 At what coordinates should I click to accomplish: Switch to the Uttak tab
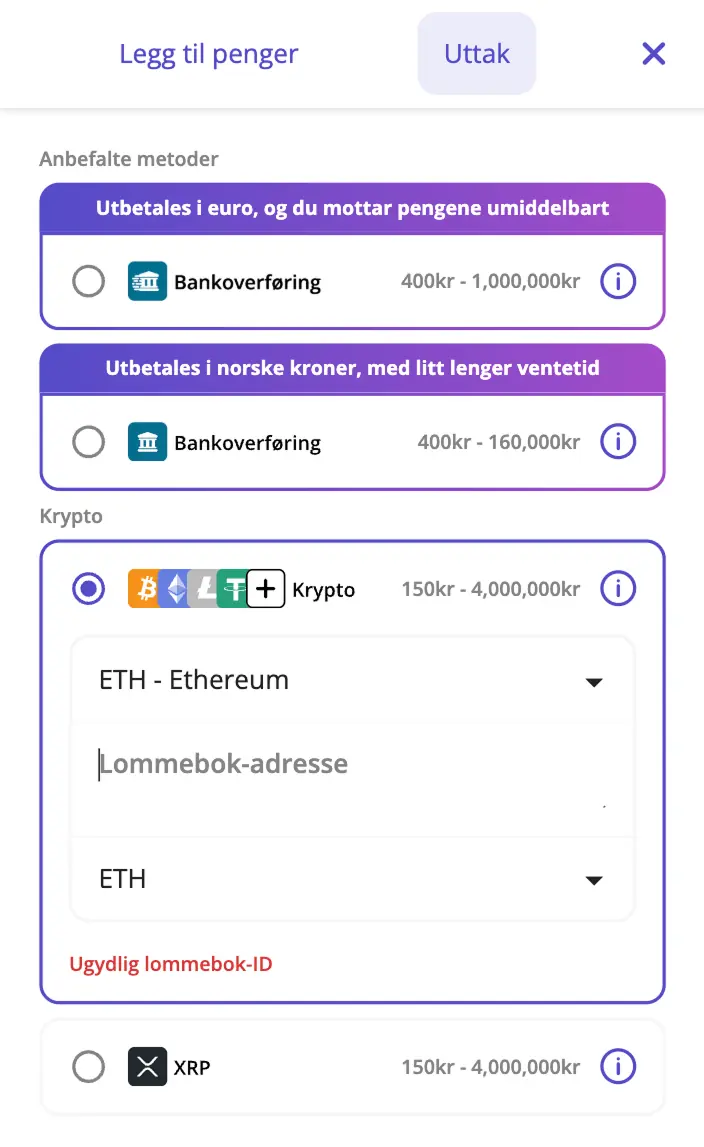[477, 54]
